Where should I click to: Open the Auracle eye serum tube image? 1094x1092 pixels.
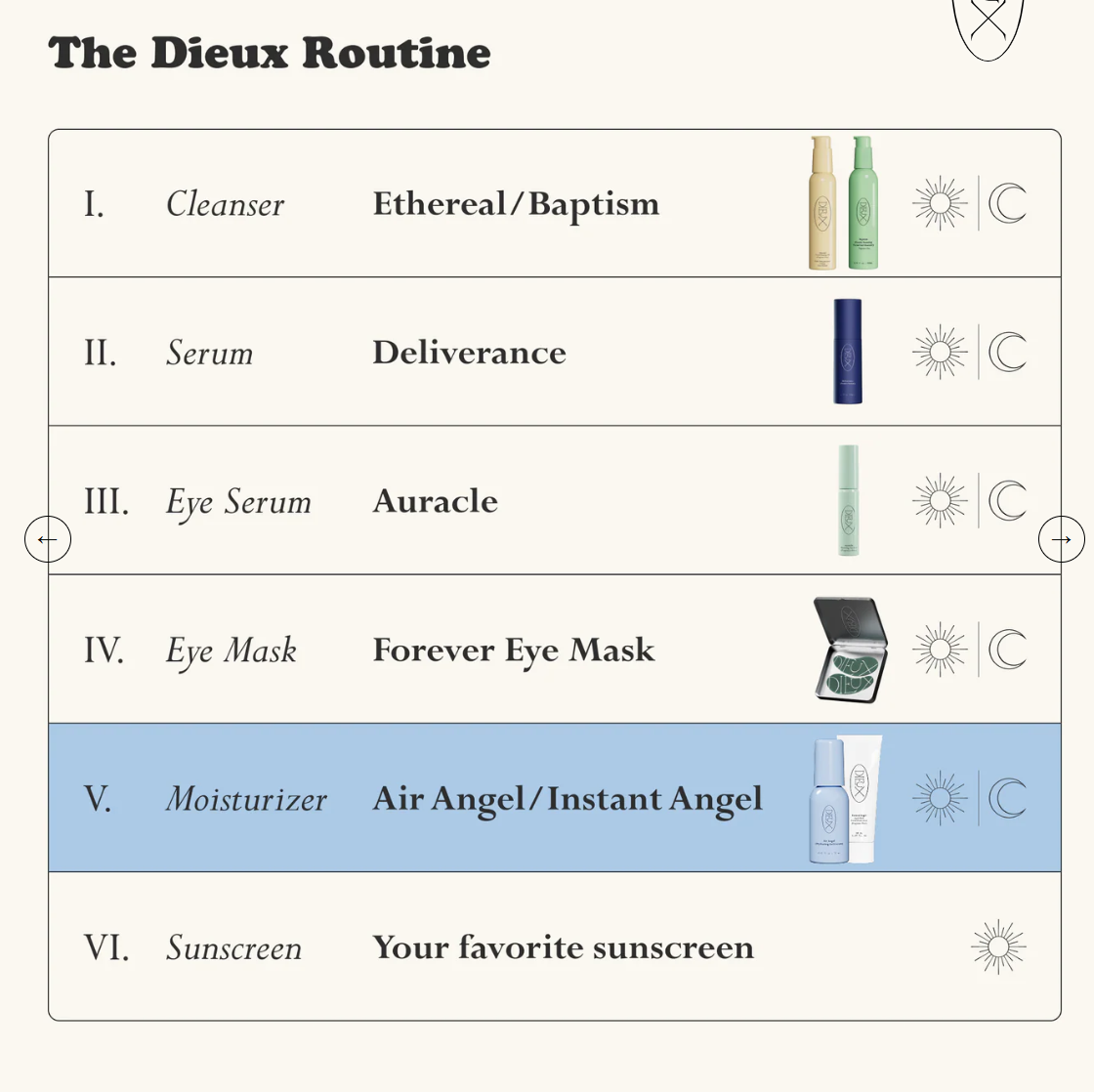[848, 500]
